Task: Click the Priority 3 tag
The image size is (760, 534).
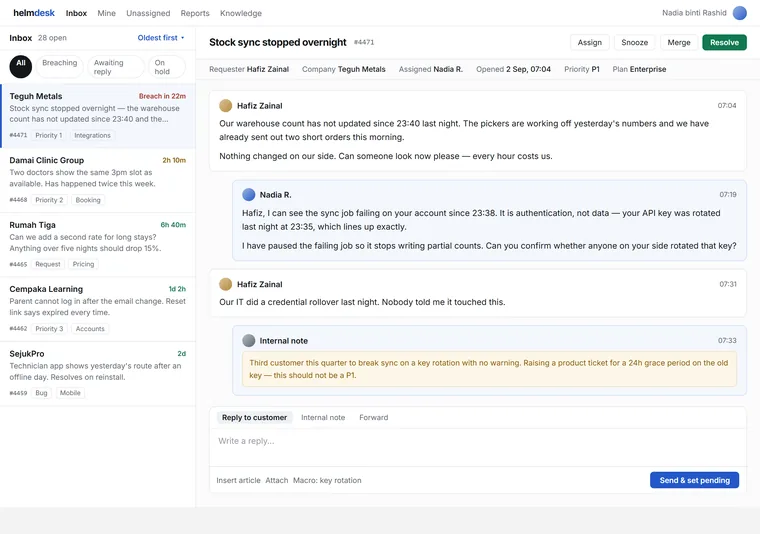Action: pyautogui.click(x=49, y=329)
